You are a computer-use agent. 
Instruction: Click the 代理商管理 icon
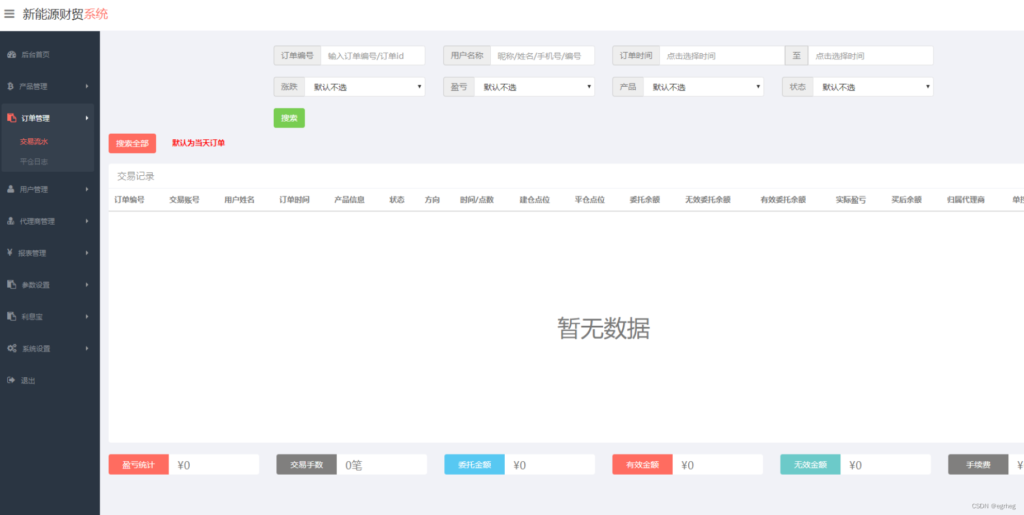tap(10, 221)
